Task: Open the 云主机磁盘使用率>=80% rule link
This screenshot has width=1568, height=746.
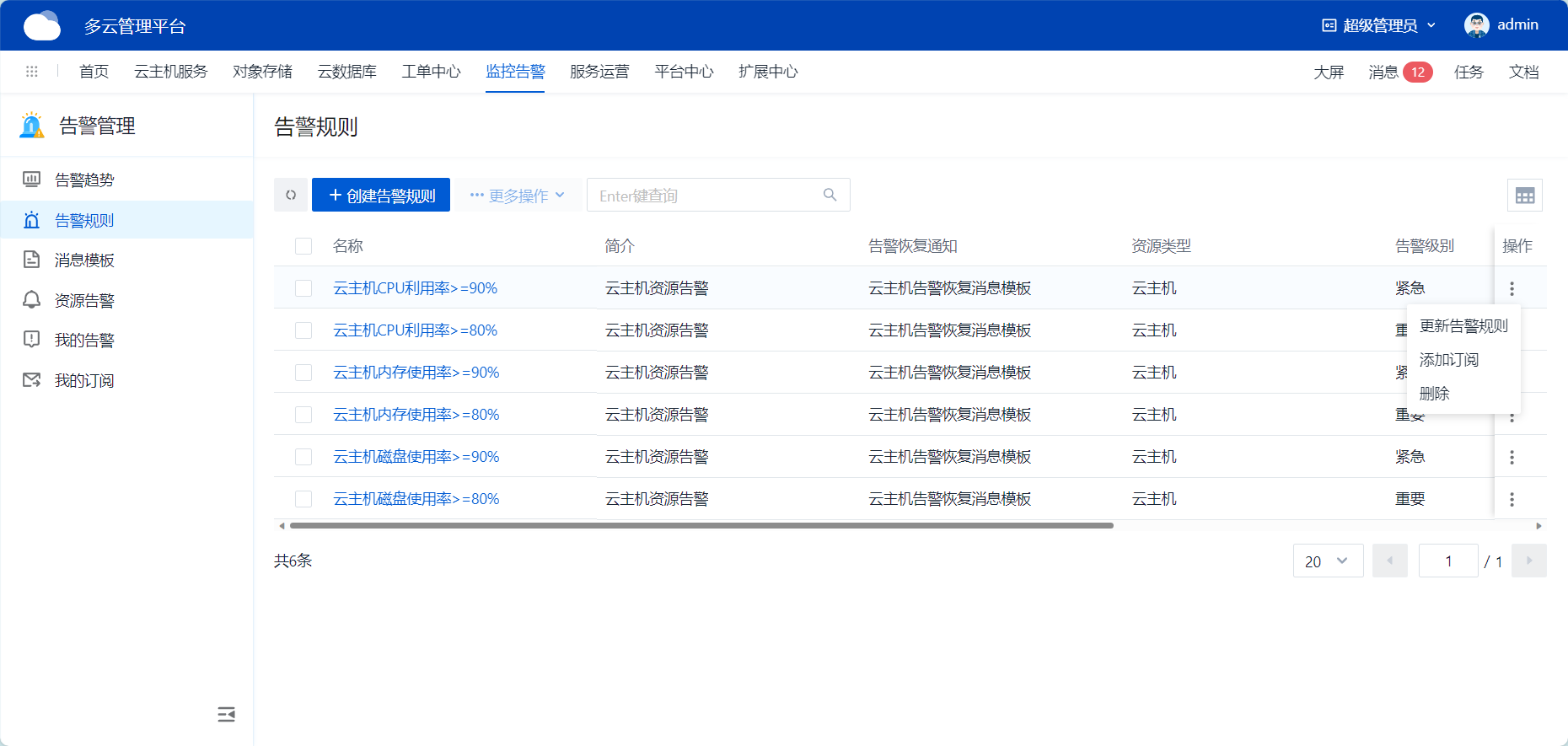Action: [416, 499]
